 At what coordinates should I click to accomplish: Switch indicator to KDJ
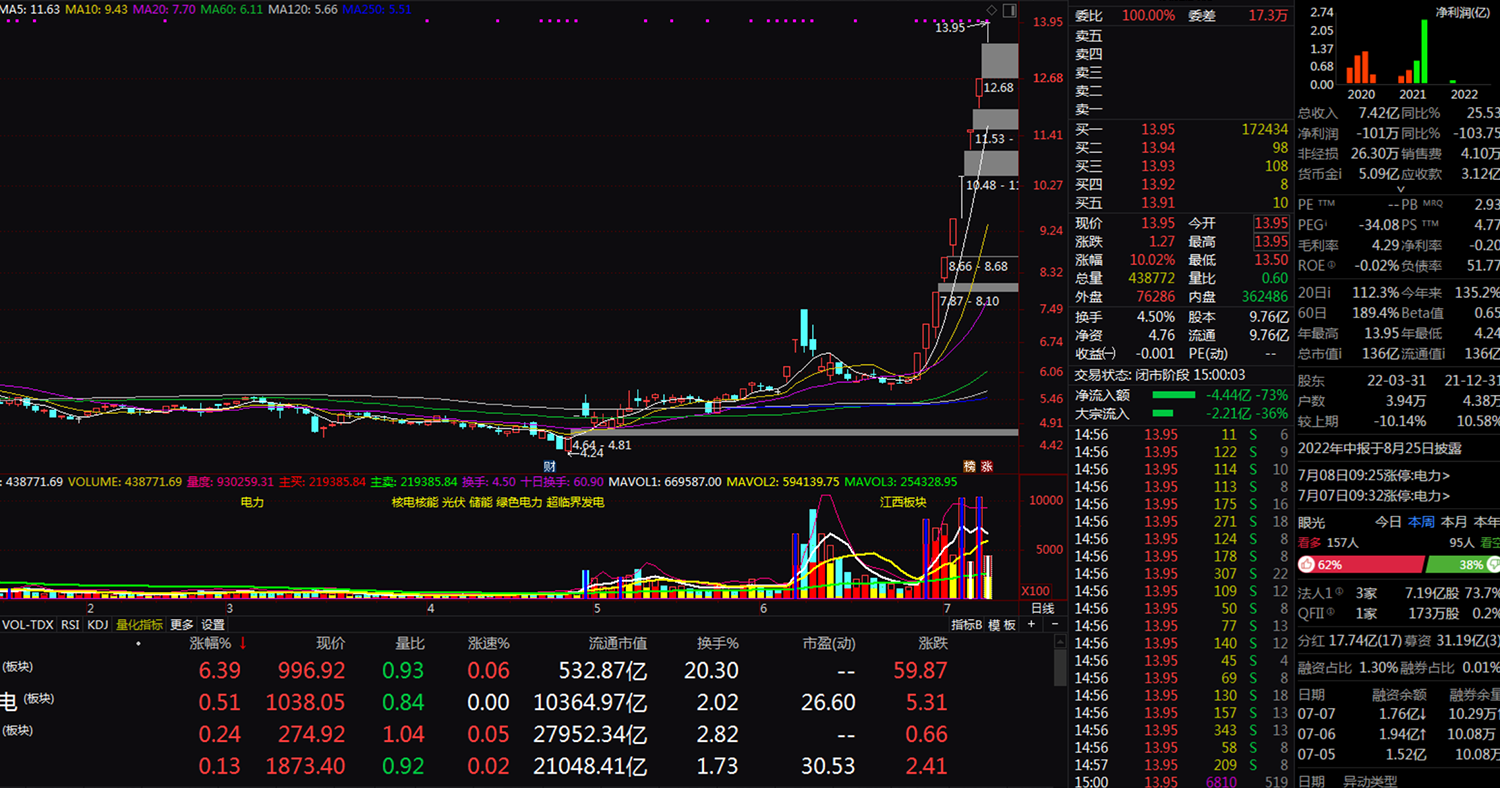97,624
